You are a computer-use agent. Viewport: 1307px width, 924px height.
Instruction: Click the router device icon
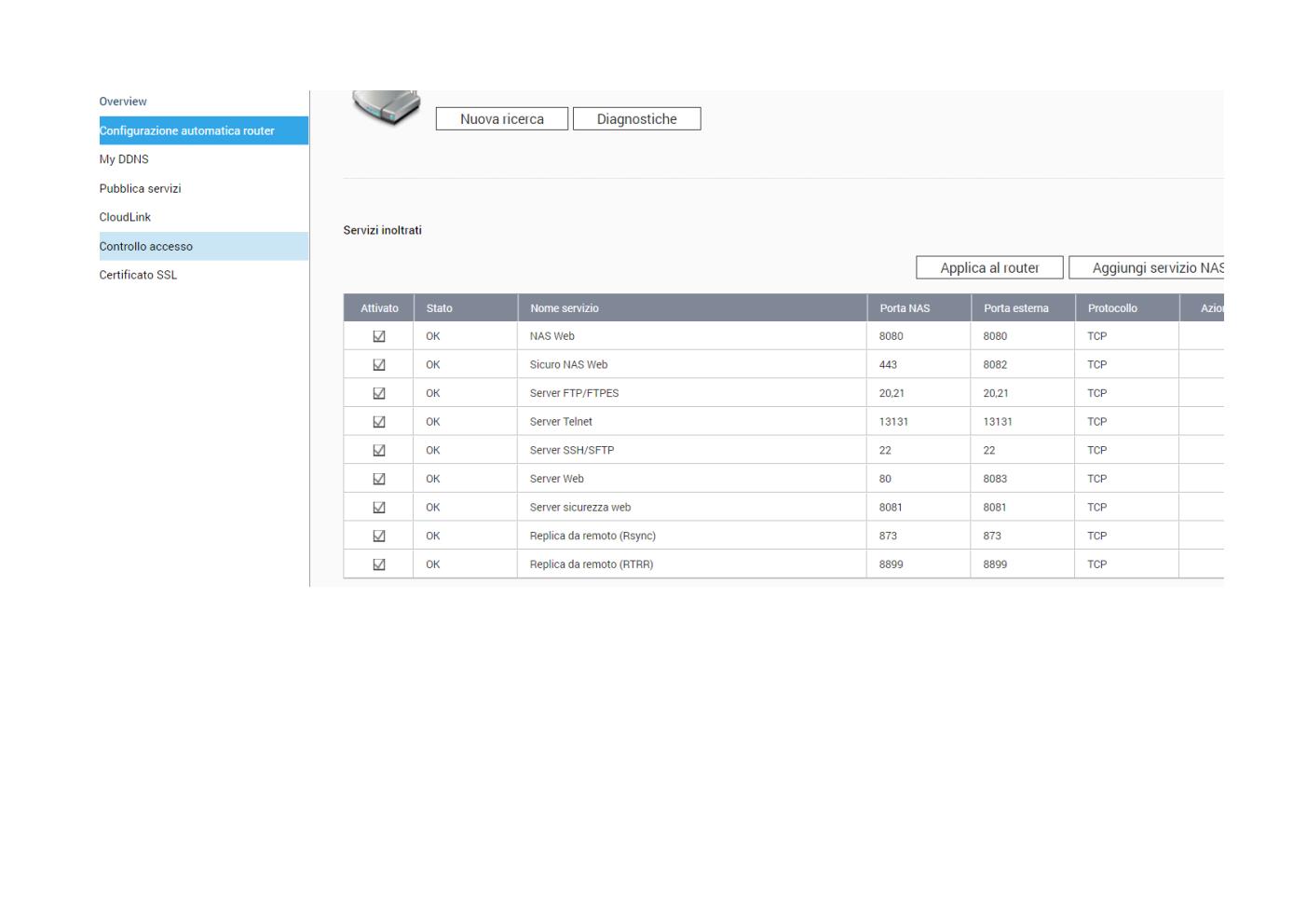[387, 106]
